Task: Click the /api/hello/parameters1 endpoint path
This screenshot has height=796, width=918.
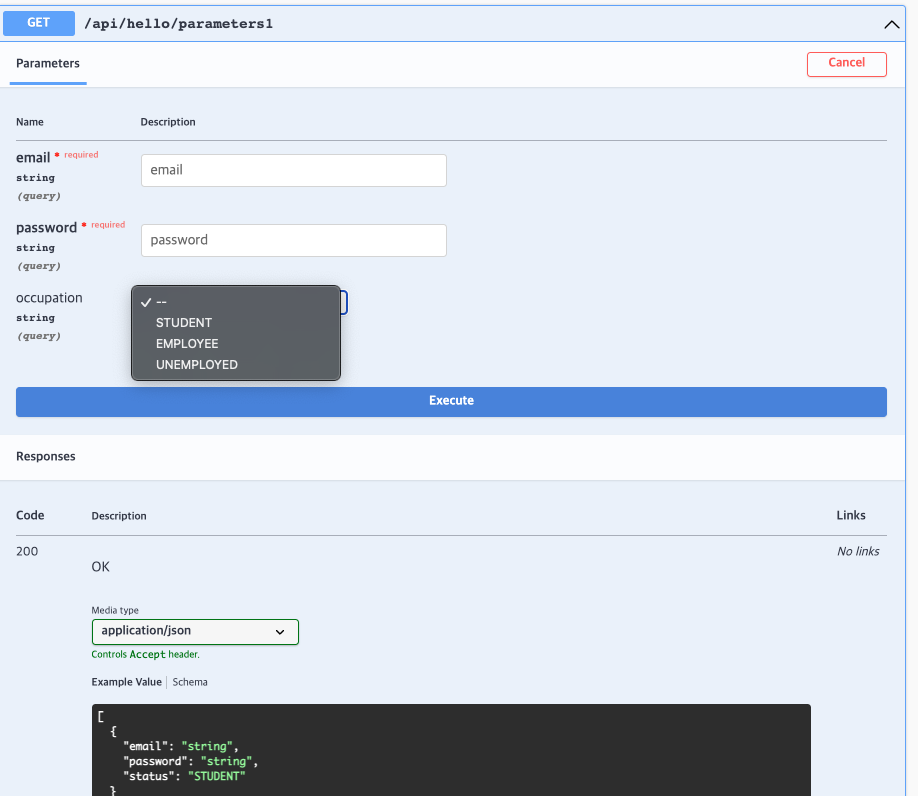Action: 180,24
